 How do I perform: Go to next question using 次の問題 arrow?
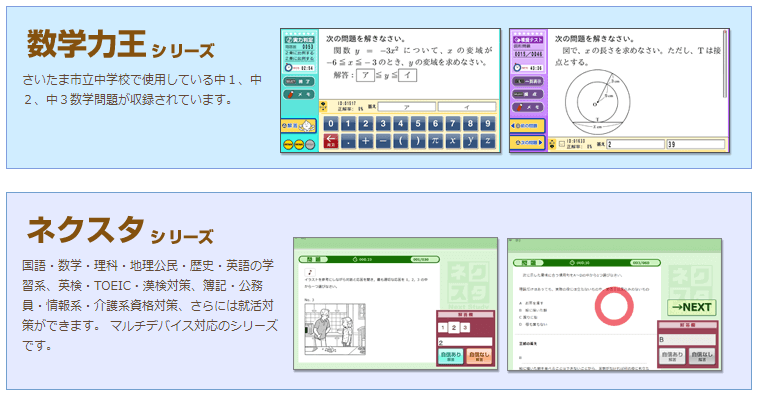528,143
